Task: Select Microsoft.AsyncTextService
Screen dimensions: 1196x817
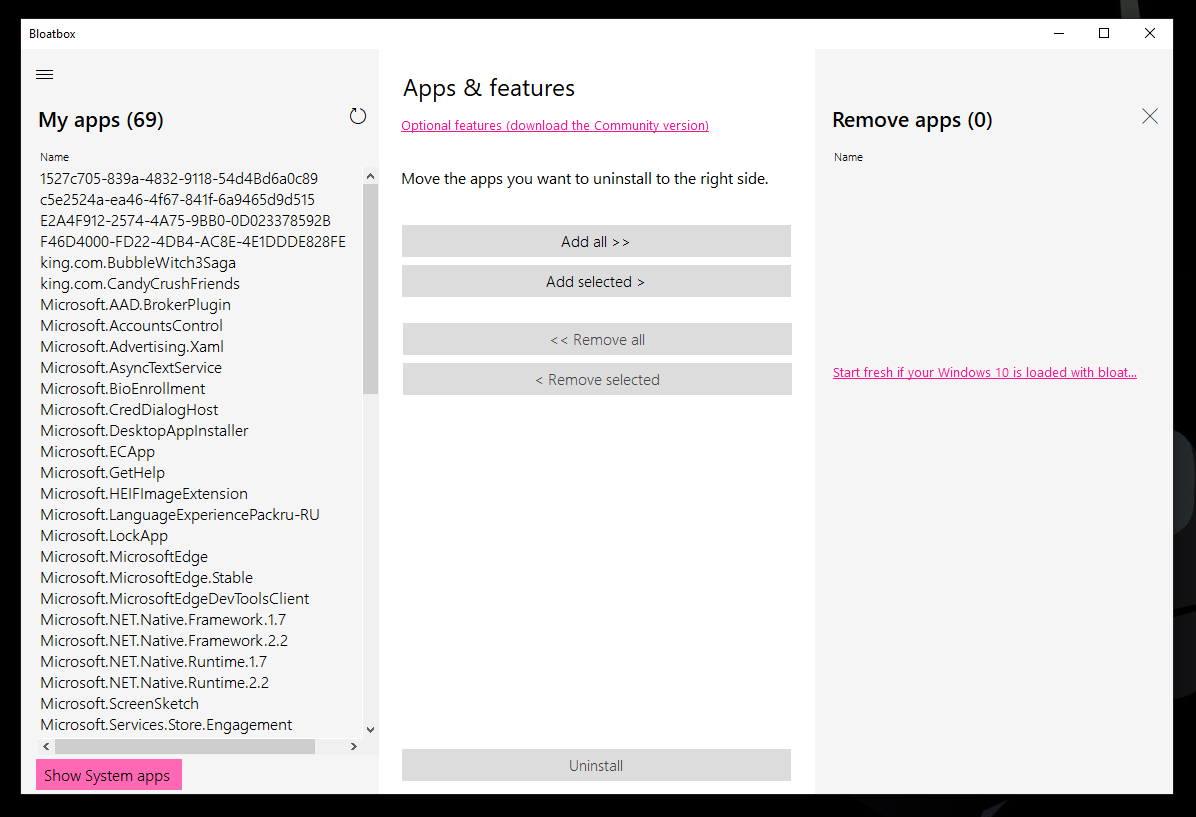Action: tap(131, 368)
